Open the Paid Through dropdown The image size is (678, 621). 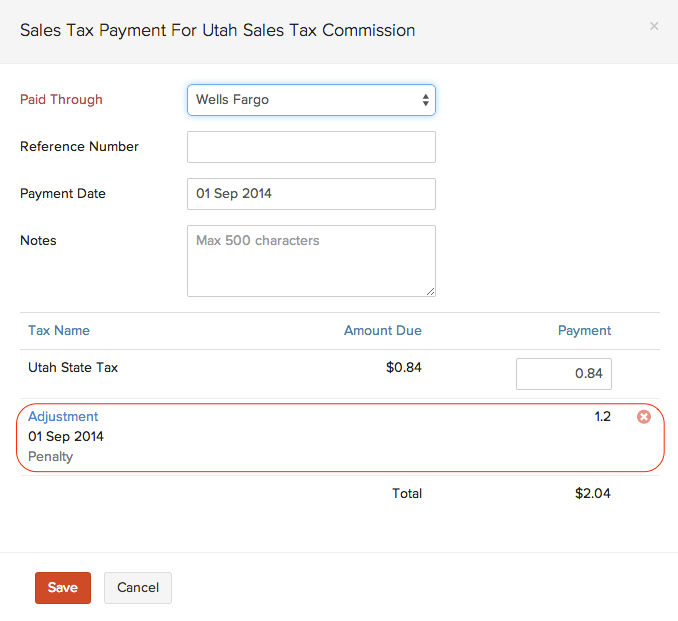[x=310, y=100]
